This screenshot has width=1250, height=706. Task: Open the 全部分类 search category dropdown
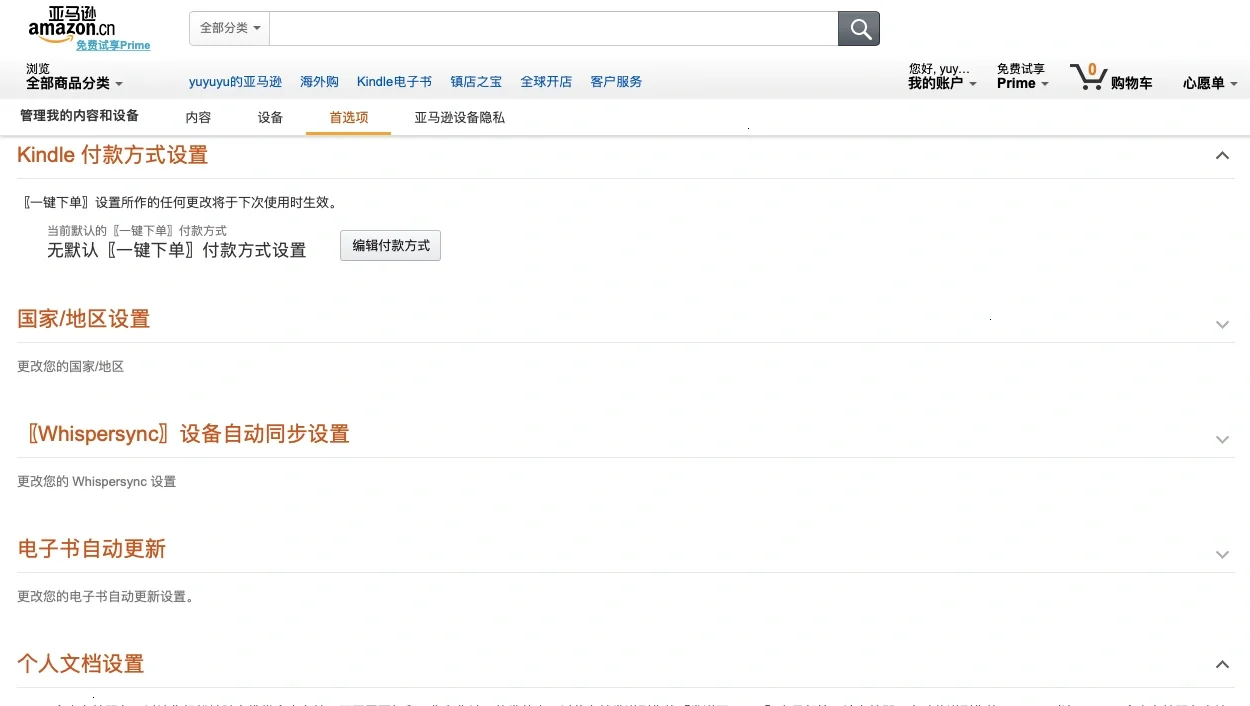pyautogui.click(x=230, y=28)
